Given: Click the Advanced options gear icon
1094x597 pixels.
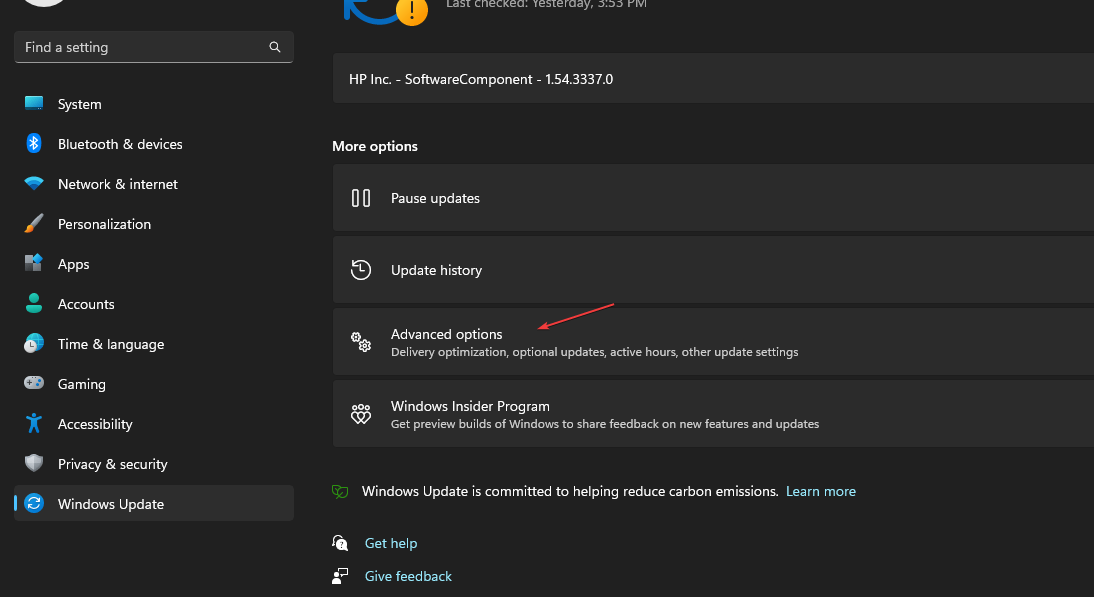Looking at the screenshot, I should point(361,342).
